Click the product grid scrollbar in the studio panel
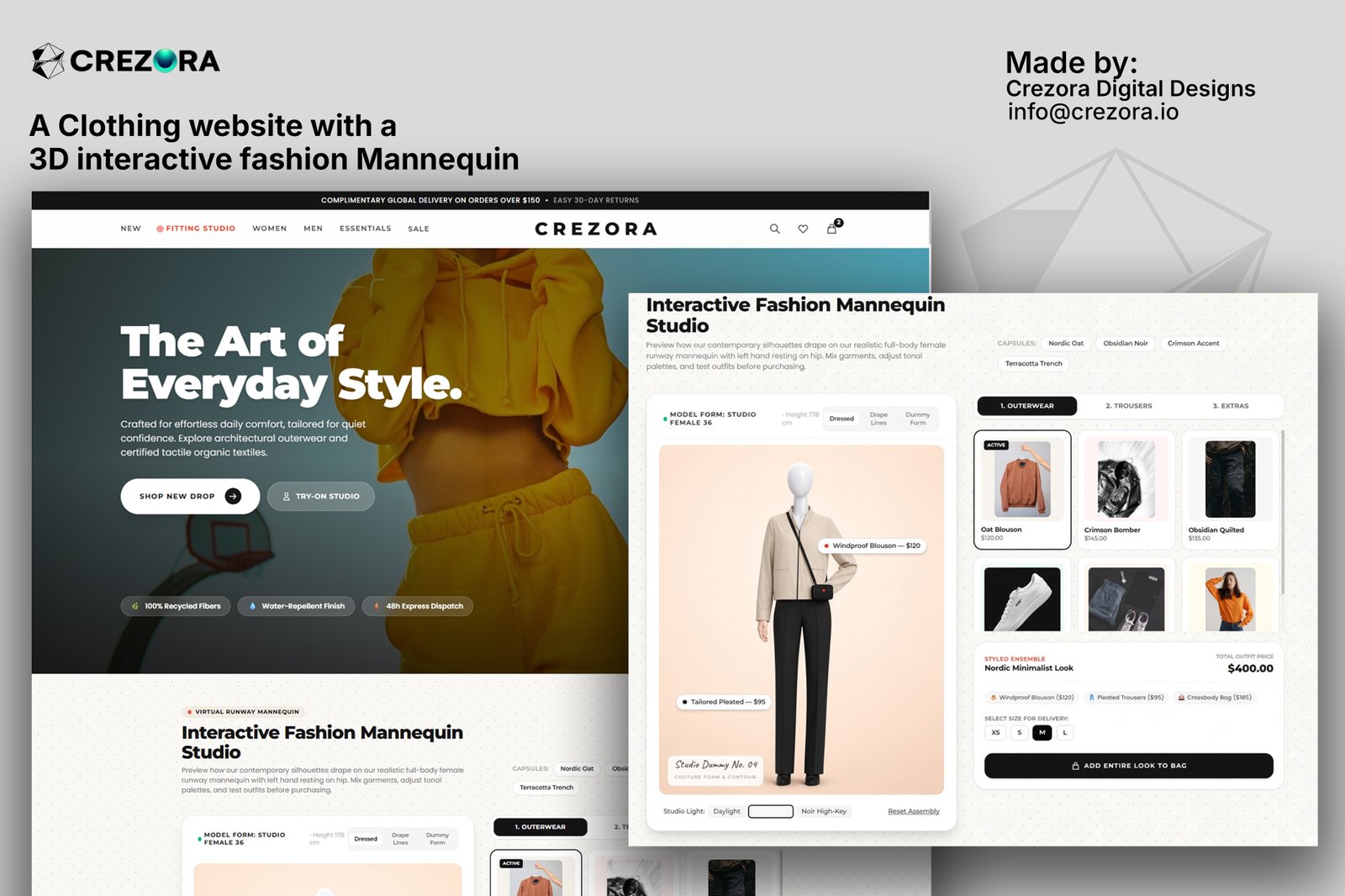The image size is (1345, 896). coord(1283,513)
